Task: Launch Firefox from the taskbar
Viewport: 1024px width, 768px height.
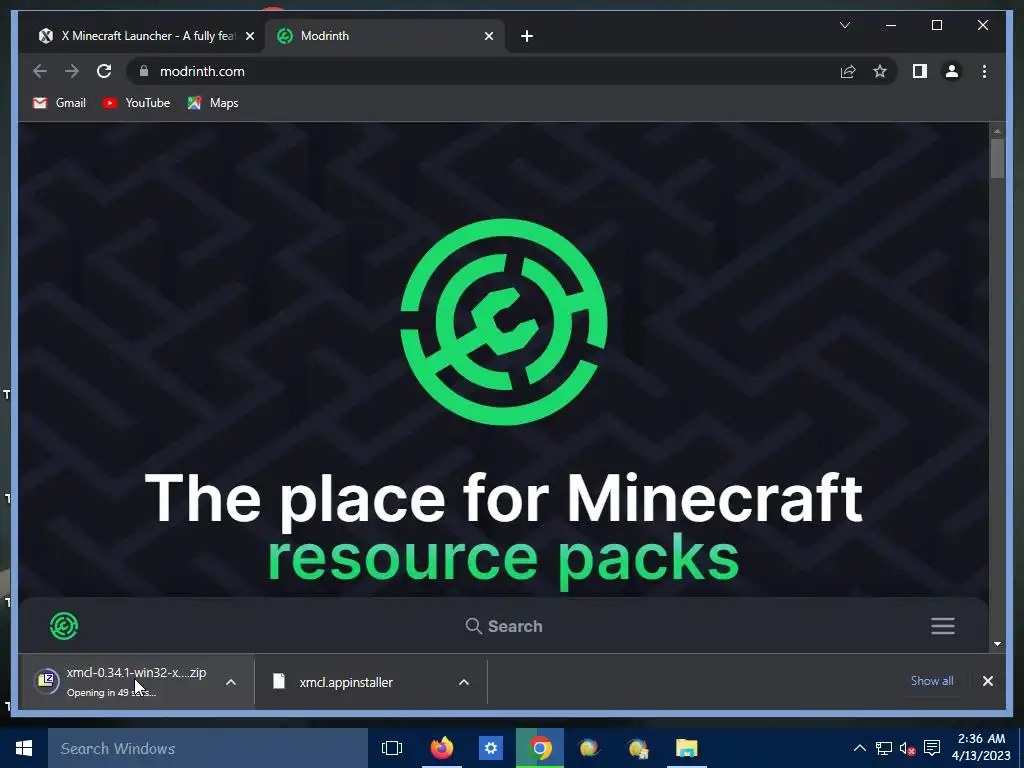Action: [x=441, y=748]
